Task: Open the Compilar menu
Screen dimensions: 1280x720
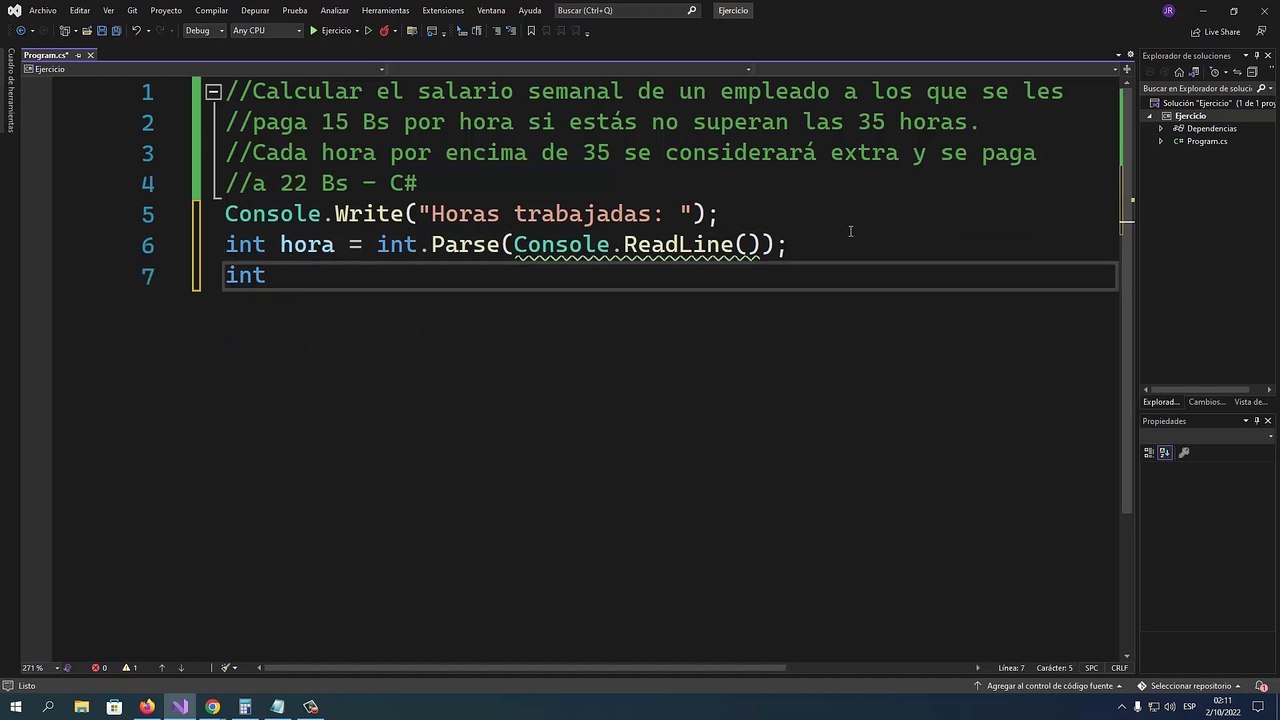Action: pyautogui.click(x=212, y=11)
